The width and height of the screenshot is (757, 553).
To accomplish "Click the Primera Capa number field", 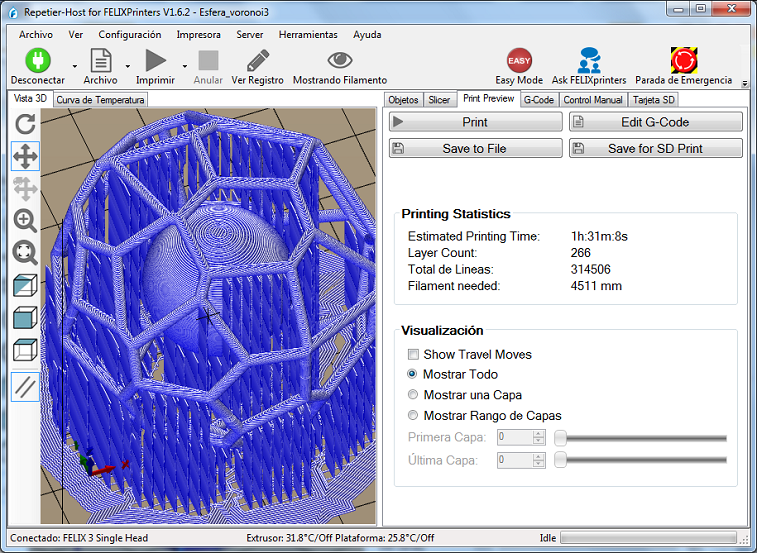I will 515,437.
